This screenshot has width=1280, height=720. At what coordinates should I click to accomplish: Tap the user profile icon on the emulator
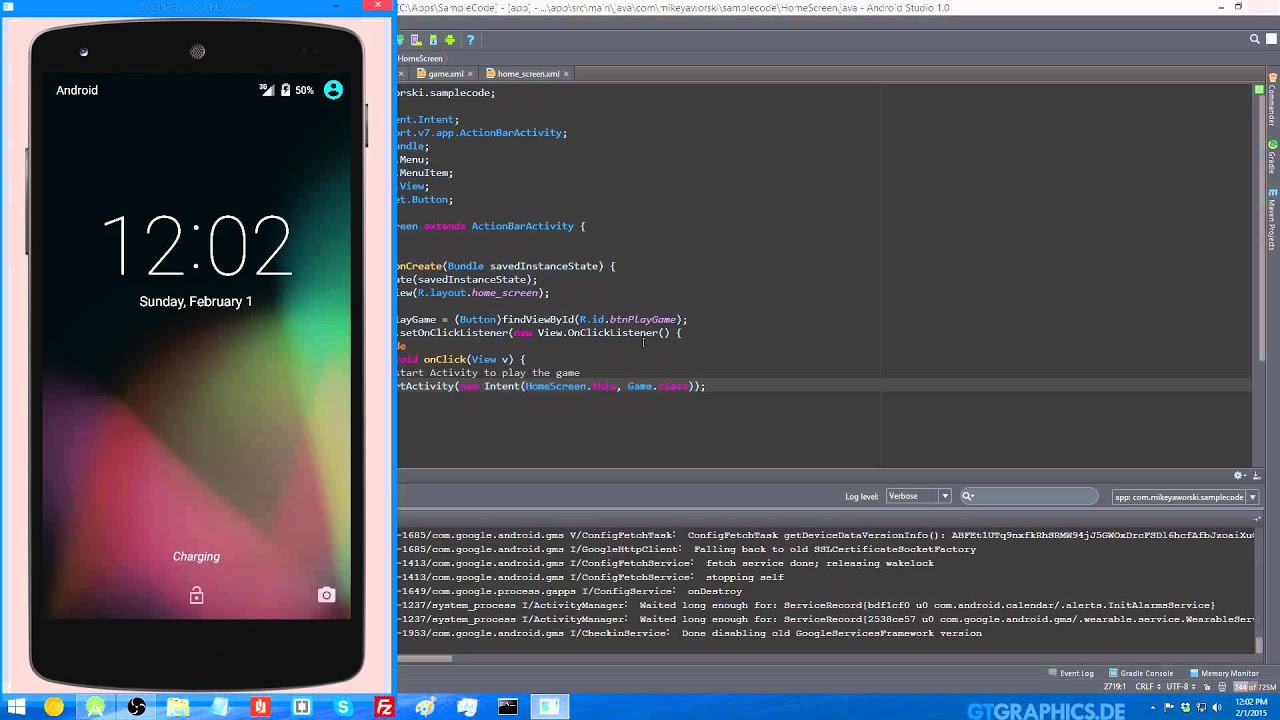tap(333, 90)
